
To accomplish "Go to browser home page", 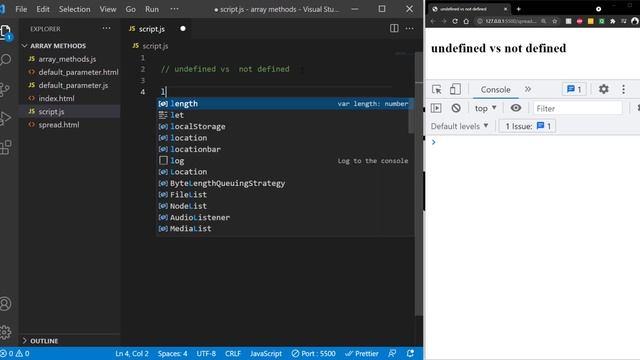I will 466,21.
